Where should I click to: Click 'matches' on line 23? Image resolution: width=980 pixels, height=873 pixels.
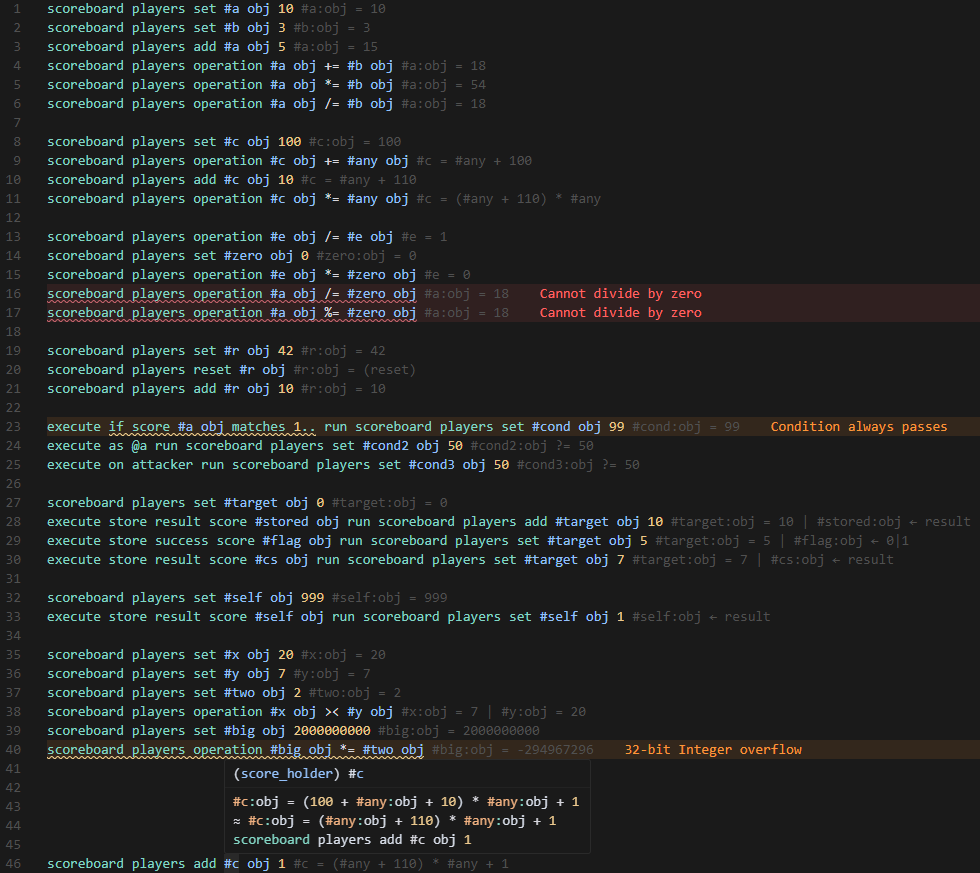[x=258, y=427]
